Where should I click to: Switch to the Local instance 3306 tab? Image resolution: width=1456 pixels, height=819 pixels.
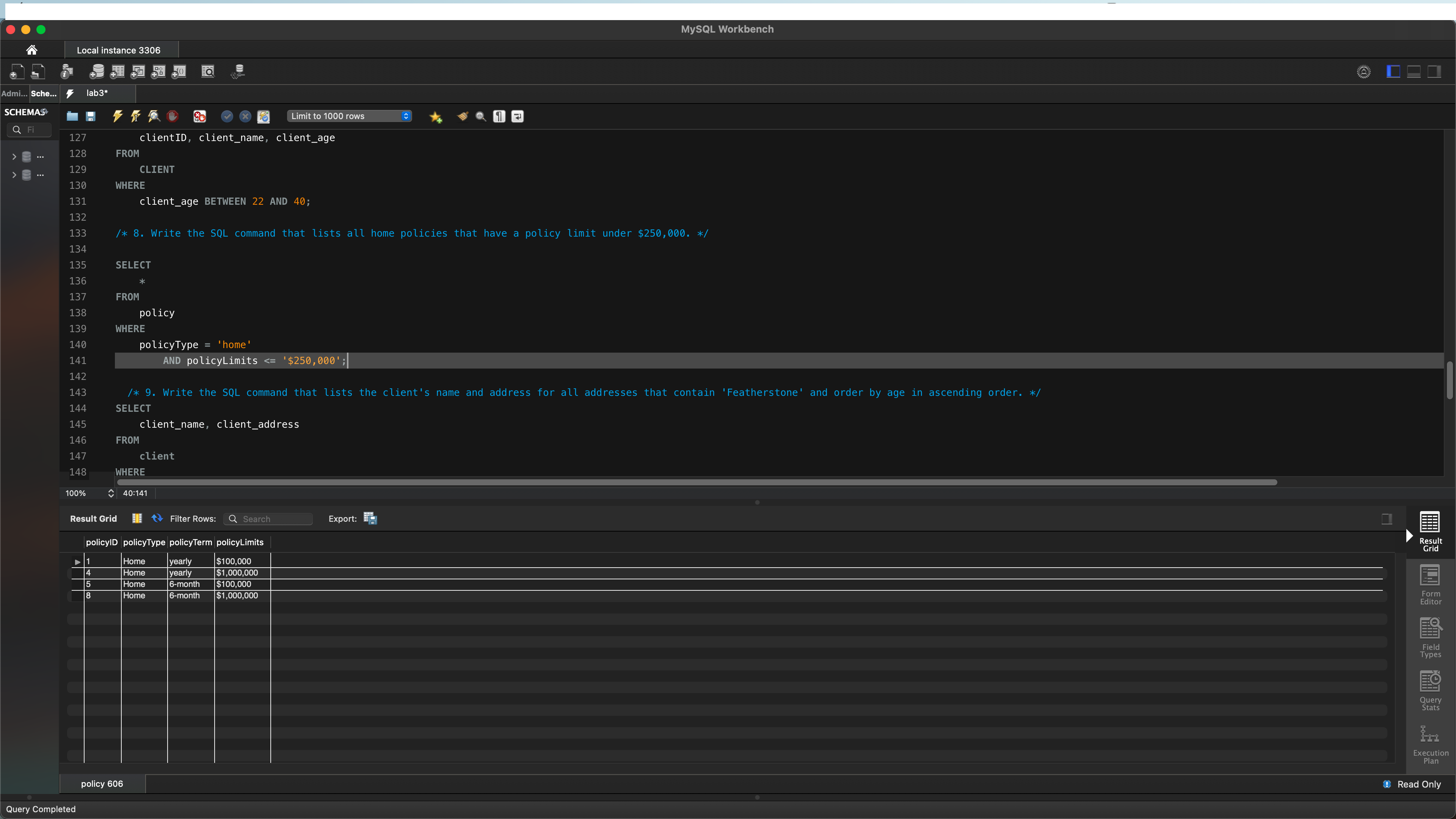[x=118, y=50]
